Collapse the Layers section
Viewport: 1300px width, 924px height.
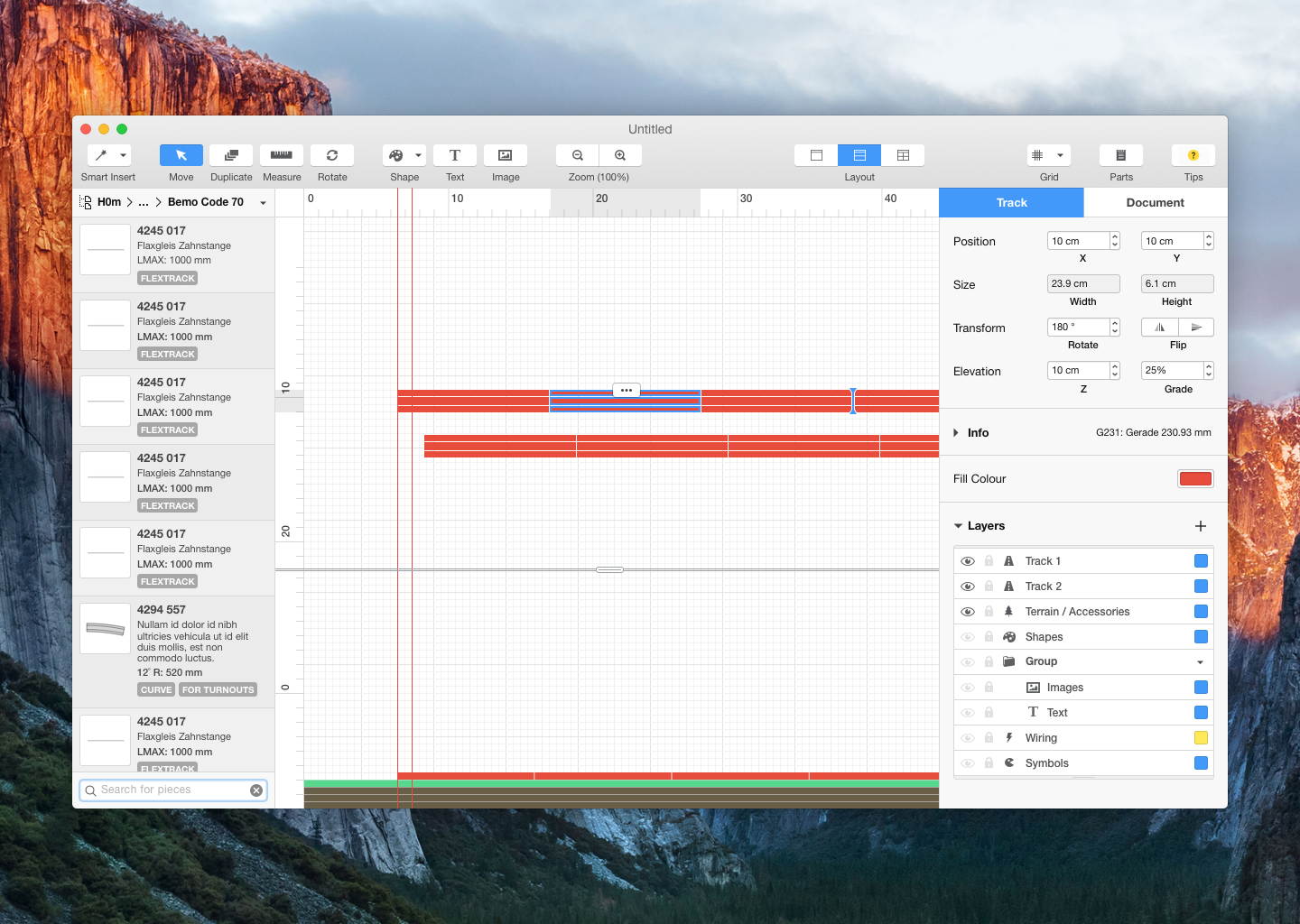tap(958, 526)
